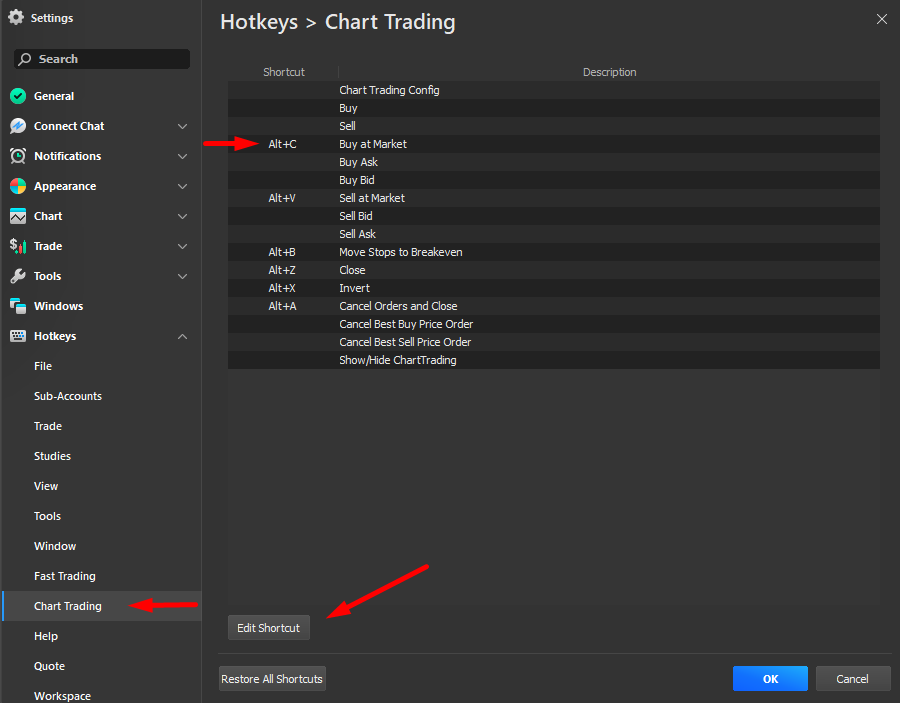Click the Notifications alarm clock icon
Viewport: 900px width, 703px height.
pyautogui.click(x=17, y=156)
